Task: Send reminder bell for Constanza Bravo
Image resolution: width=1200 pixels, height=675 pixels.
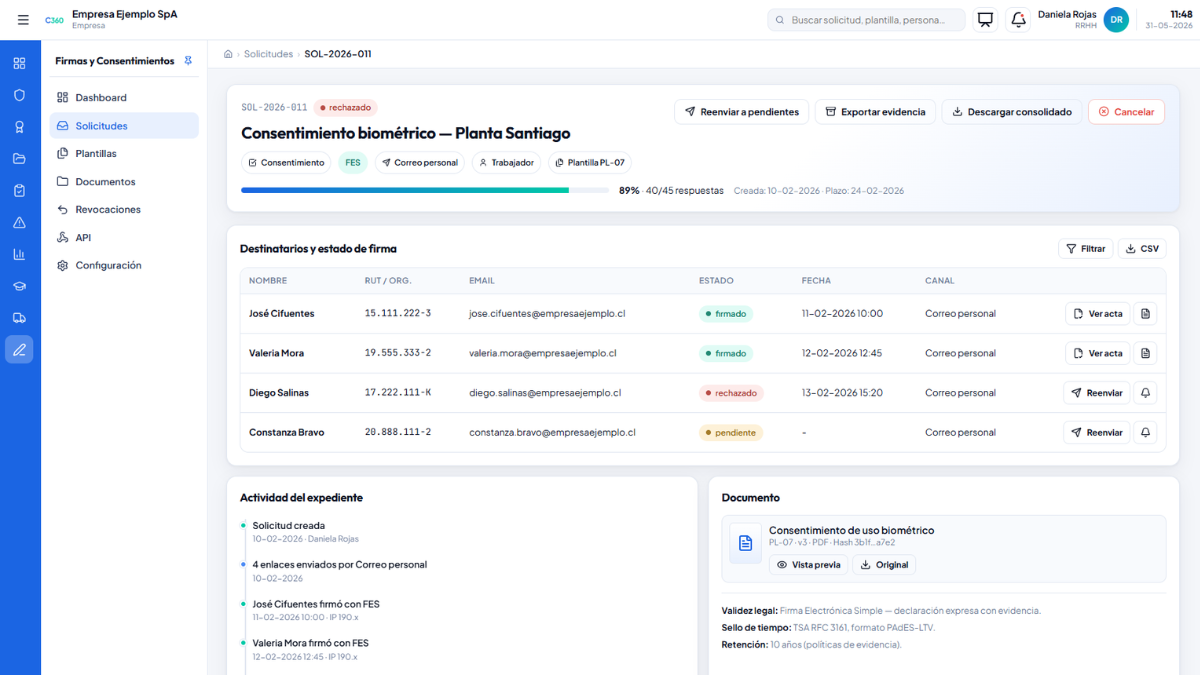Action: pyautogui.click(x=1146, y=433)
